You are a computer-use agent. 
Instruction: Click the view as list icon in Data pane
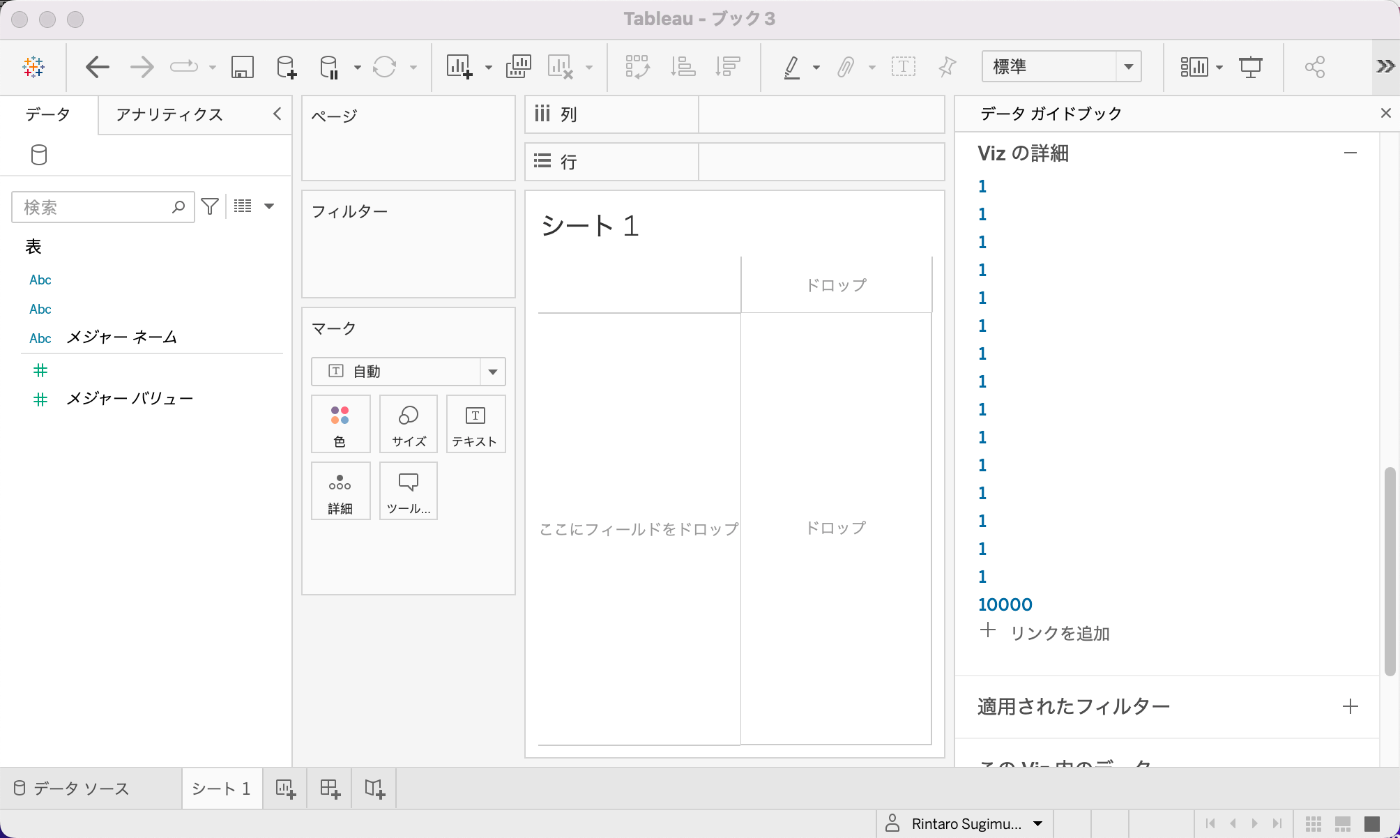pos(242,206)
